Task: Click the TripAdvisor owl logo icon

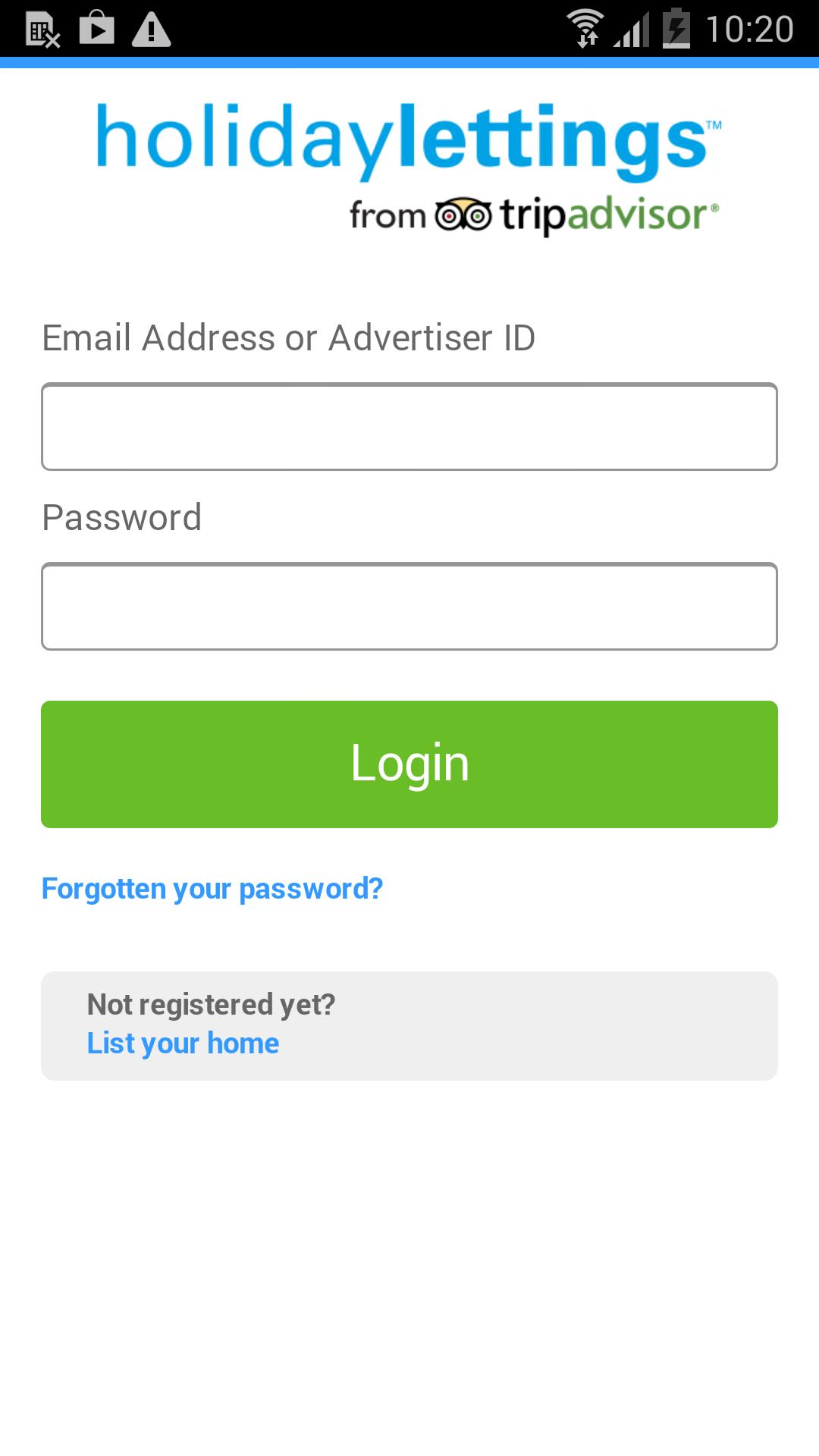Action: 463,215
